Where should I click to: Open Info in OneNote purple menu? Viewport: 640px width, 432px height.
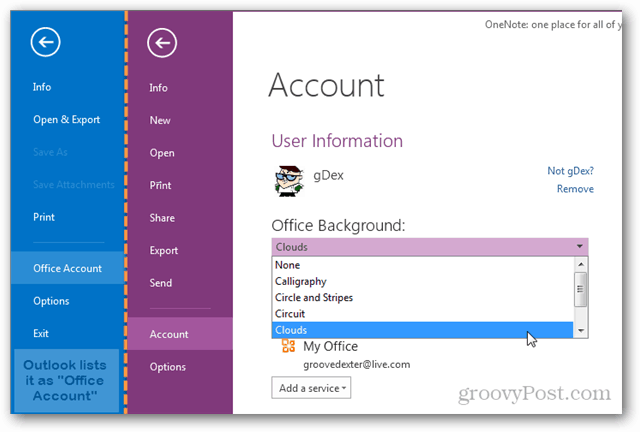[x=158, y=87]
